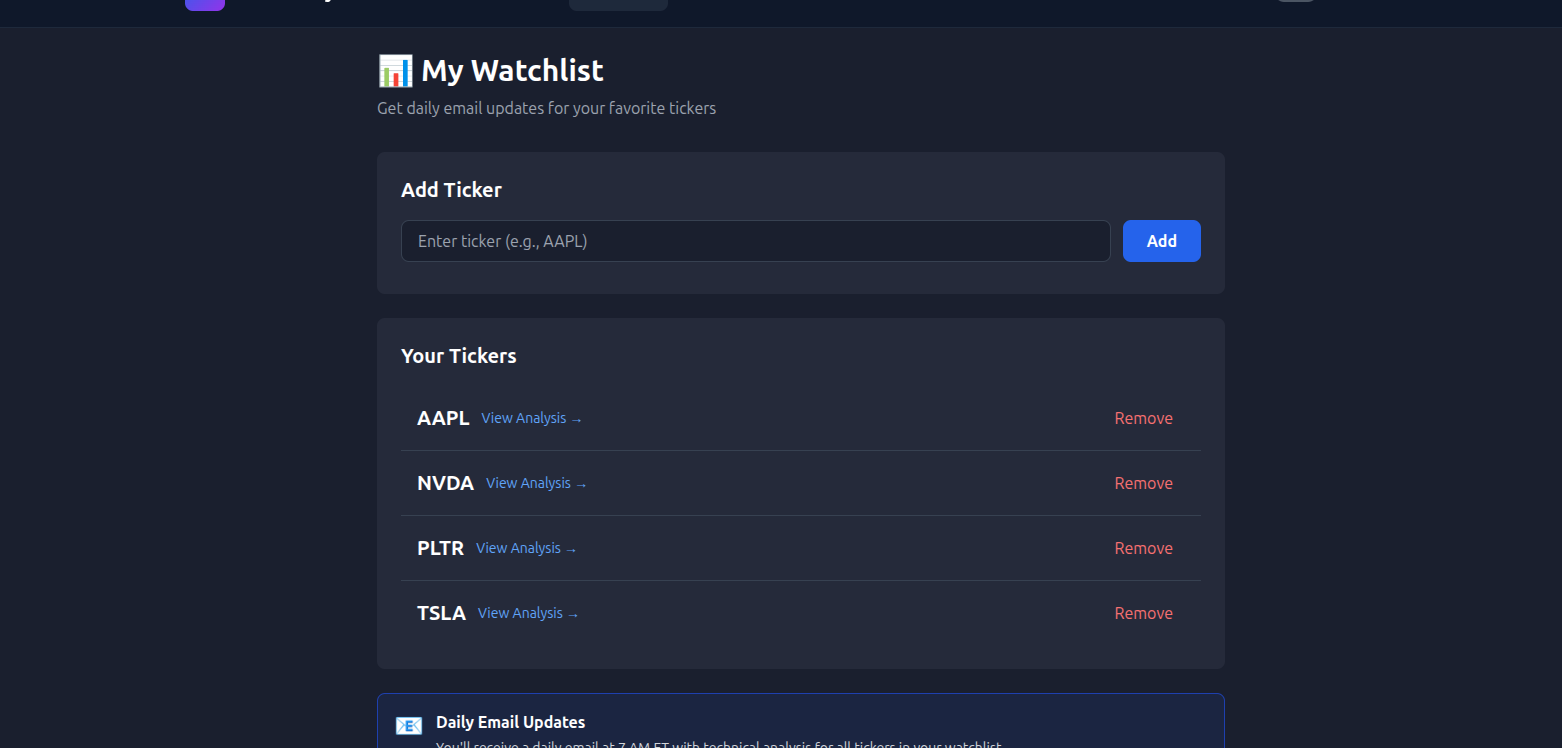Screen dimensions: 1562x748
Task: Open View Analysis for AAPL
Action: pos(523,418)
